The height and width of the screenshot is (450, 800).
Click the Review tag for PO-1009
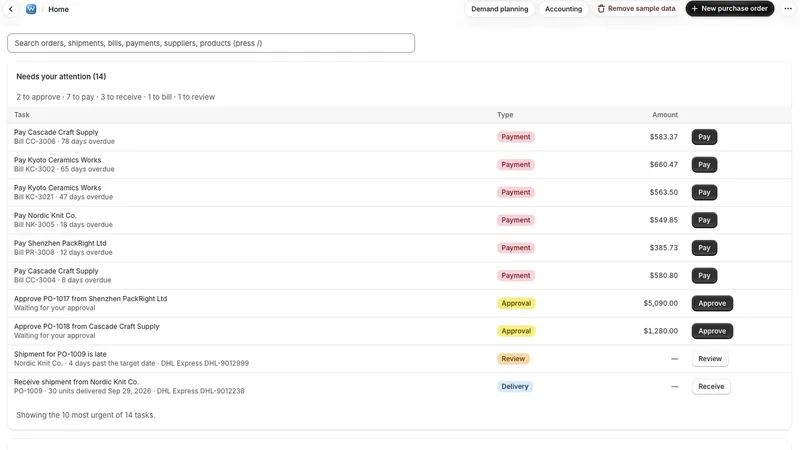513,359
